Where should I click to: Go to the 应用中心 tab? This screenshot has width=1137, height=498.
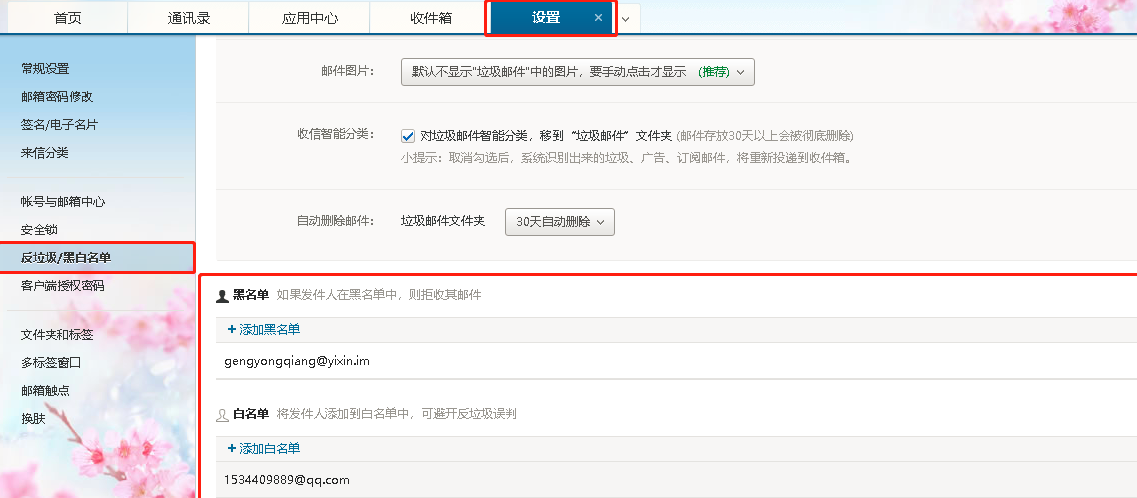pyautogui.click(x=308, y=18)
